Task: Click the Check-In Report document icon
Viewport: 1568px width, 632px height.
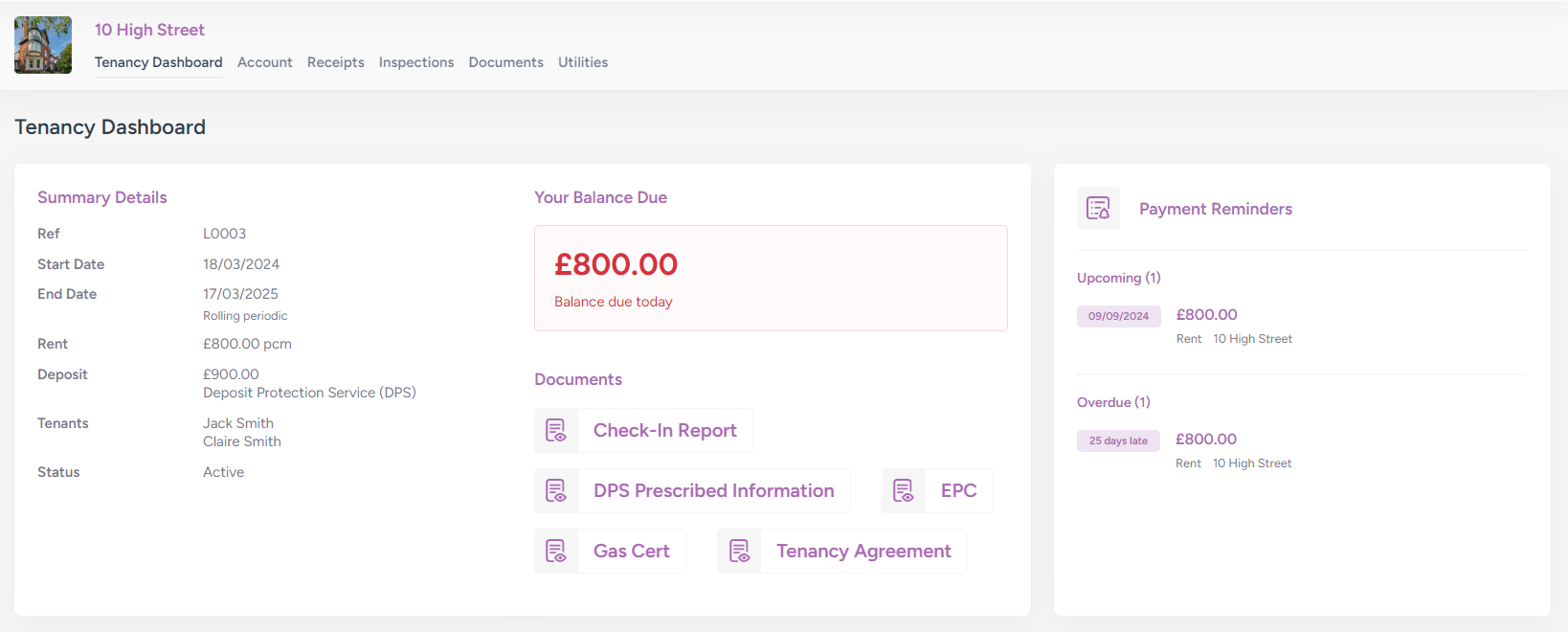Action: 556,431
